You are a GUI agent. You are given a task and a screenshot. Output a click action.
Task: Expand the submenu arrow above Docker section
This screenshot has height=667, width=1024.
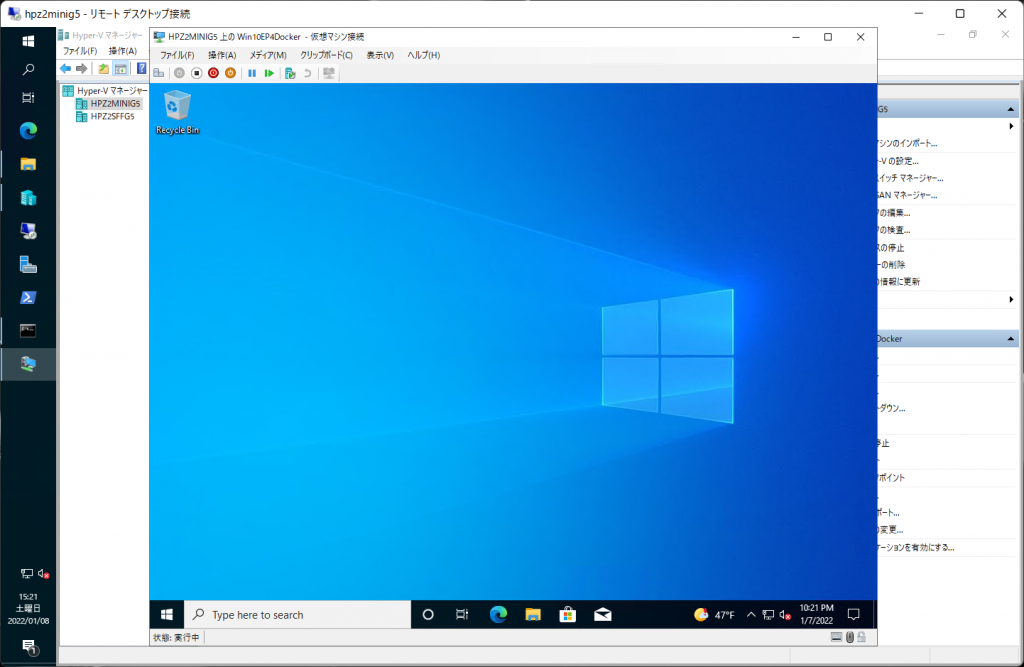pos(1011,300)
